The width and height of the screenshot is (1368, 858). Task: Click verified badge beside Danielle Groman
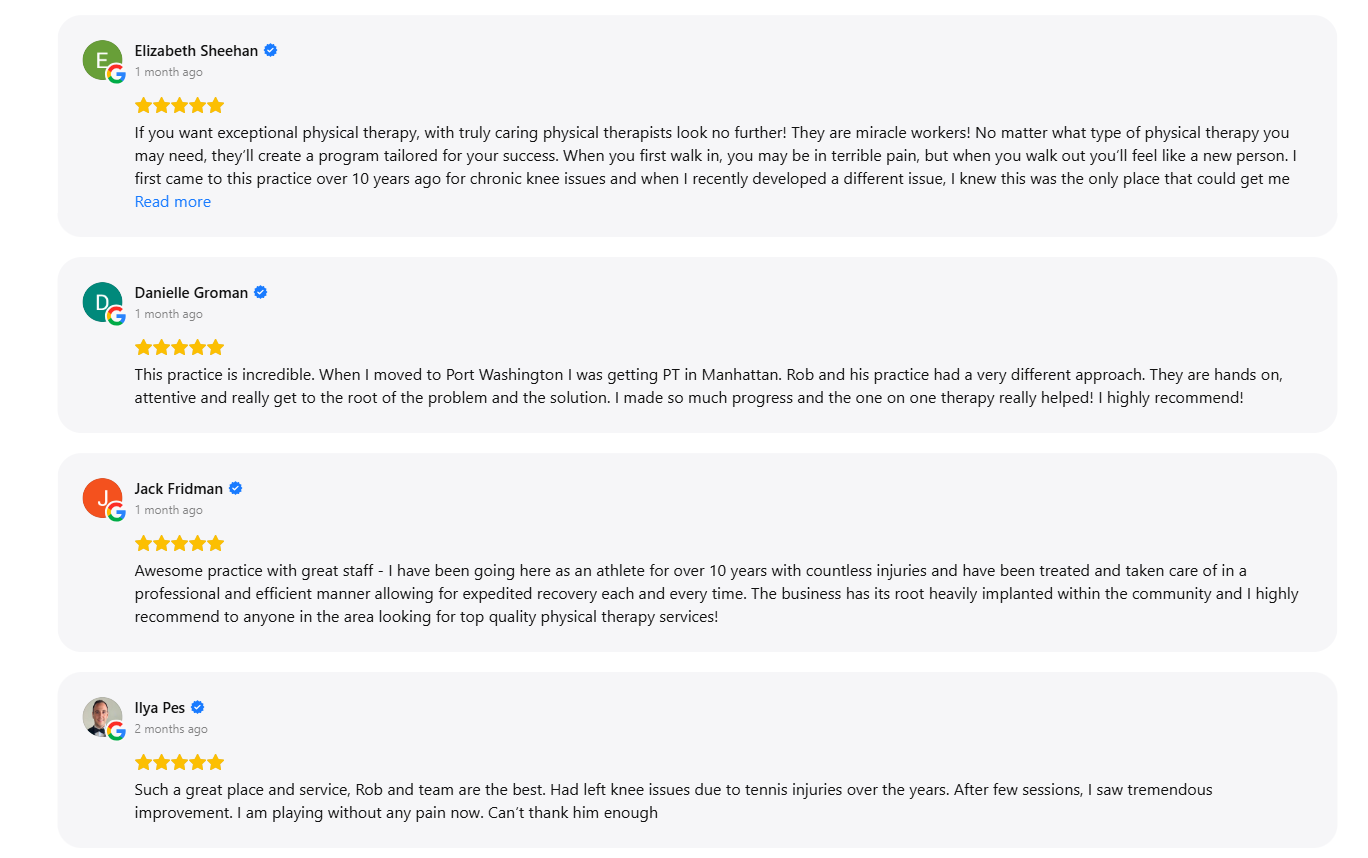(x=261, y=292)
